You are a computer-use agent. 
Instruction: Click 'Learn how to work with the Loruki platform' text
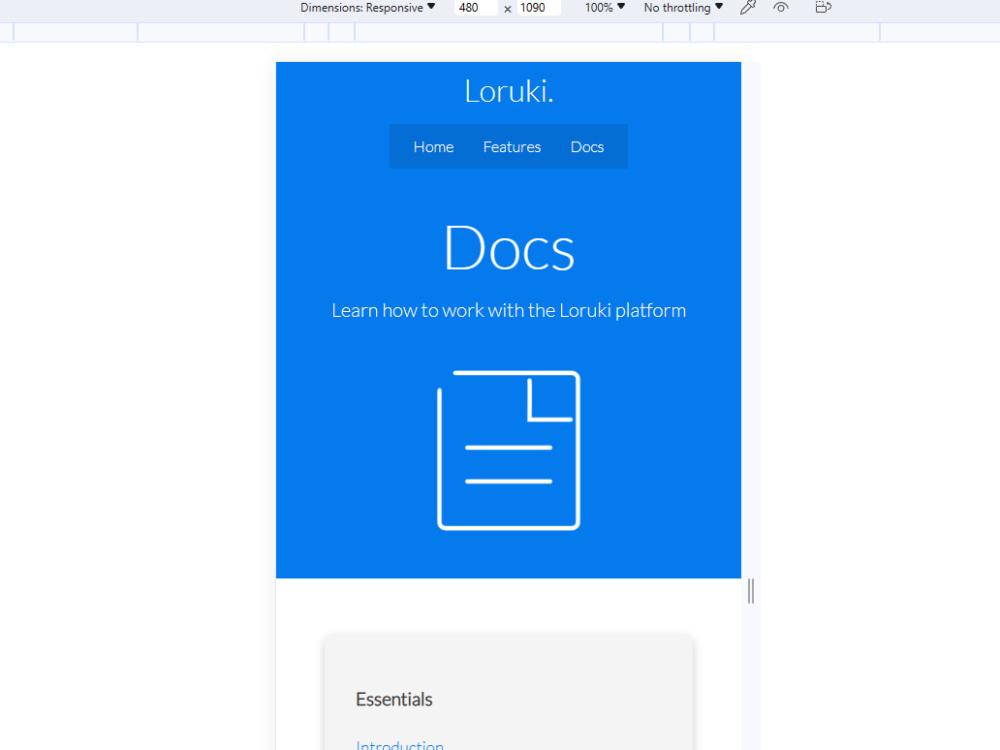point(508,311)
